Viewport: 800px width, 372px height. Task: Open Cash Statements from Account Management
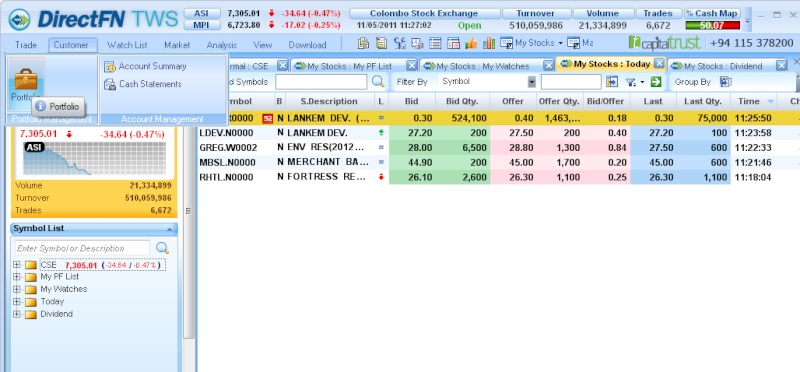(x=143, y=84)
